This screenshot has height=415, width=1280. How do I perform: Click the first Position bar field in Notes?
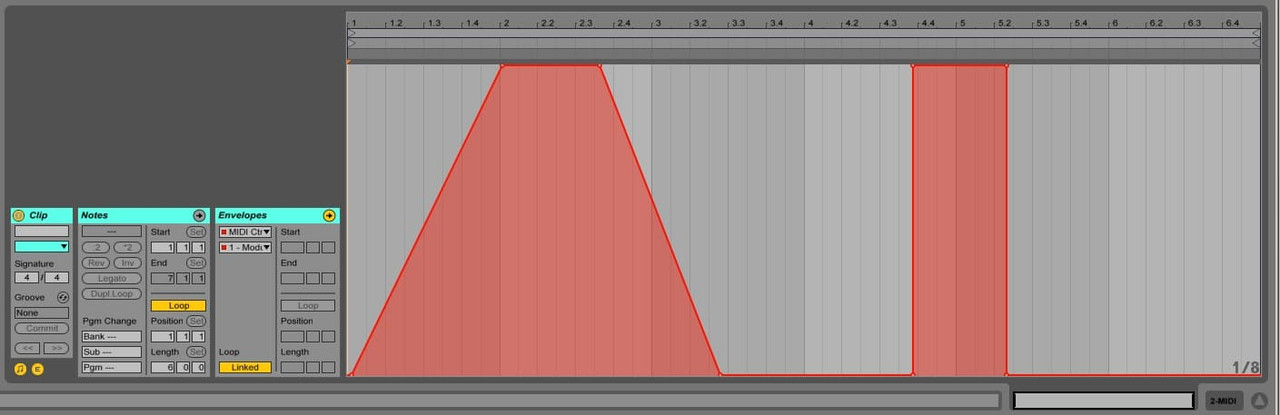(162, 337)
